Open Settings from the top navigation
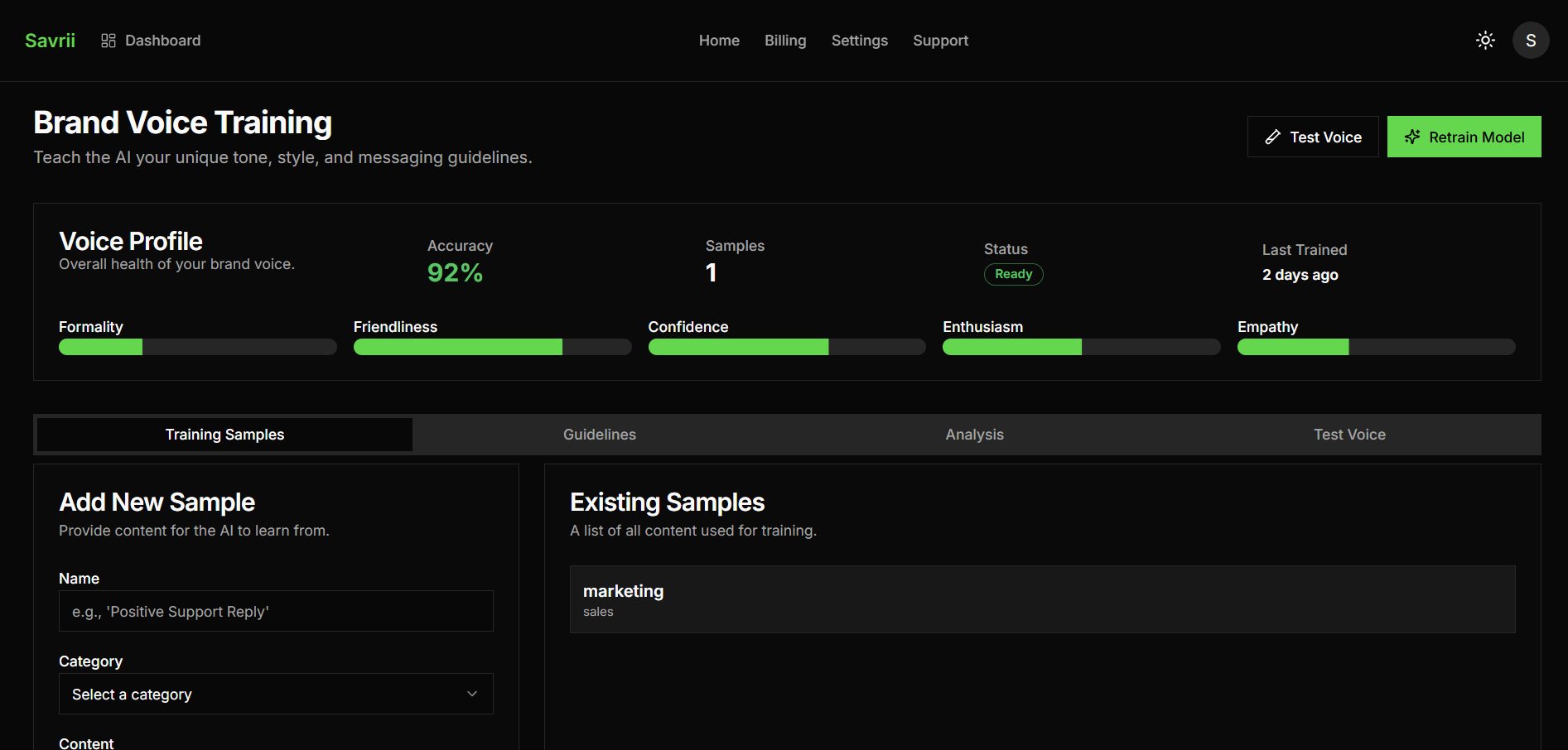Image resolution: width=1568 pixels, height=750 pixels. (x=860, y=41)
